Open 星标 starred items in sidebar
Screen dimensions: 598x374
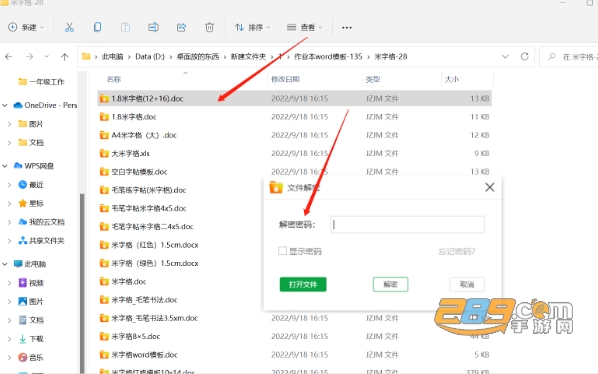click(x=31, y=203)
